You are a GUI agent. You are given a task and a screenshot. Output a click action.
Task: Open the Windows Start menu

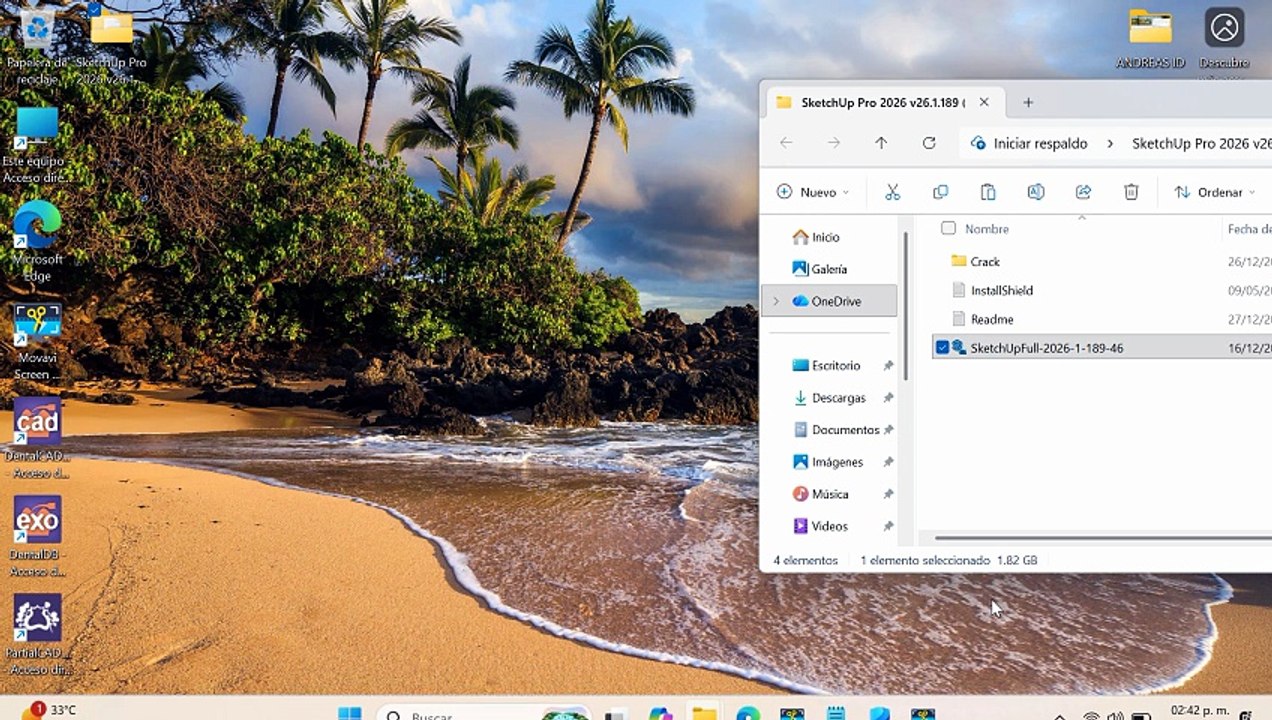coord(350,714)
